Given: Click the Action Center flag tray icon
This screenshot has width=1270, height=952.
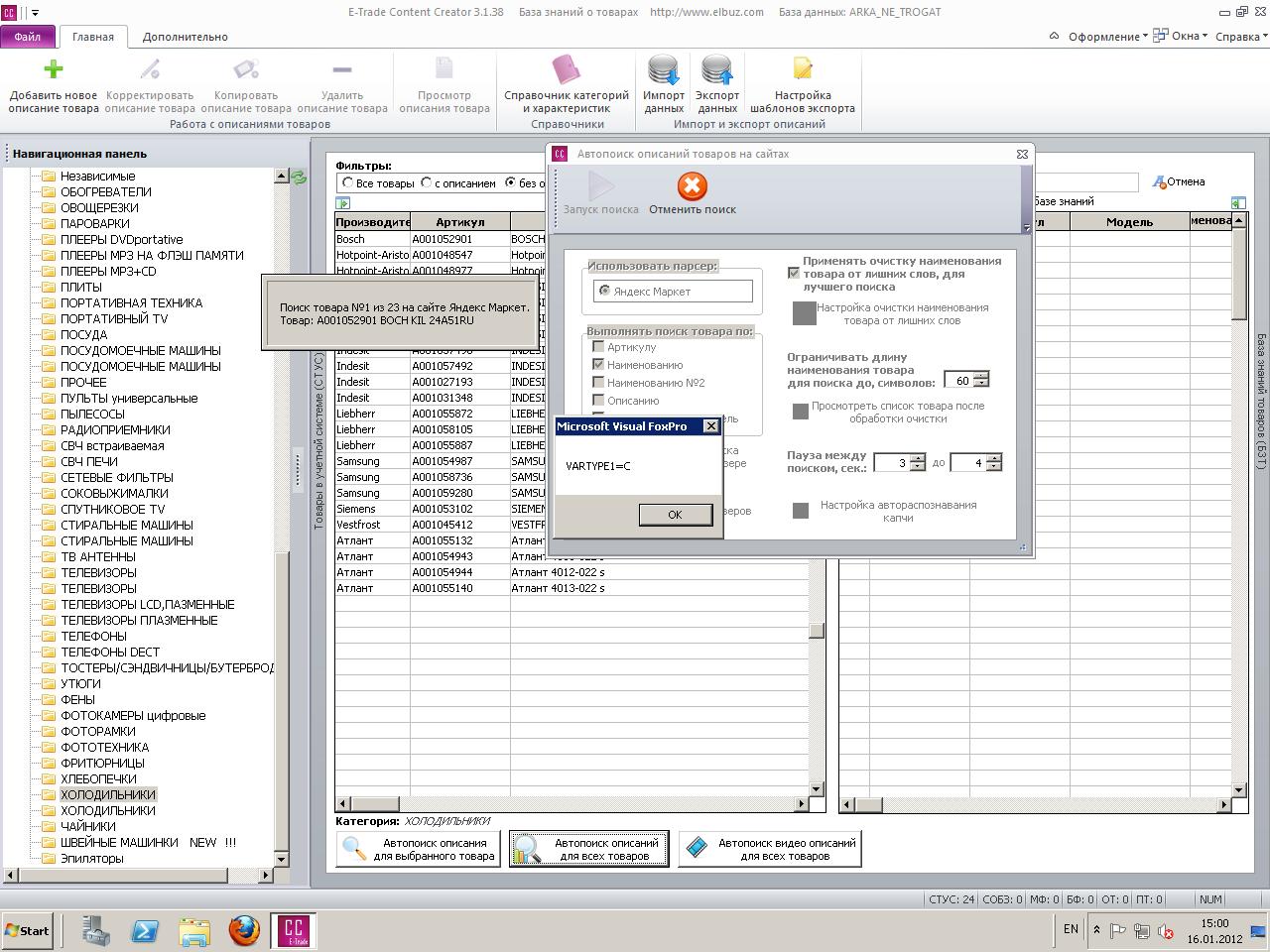Looking at the screenshot, I should tap(1118, 930).
